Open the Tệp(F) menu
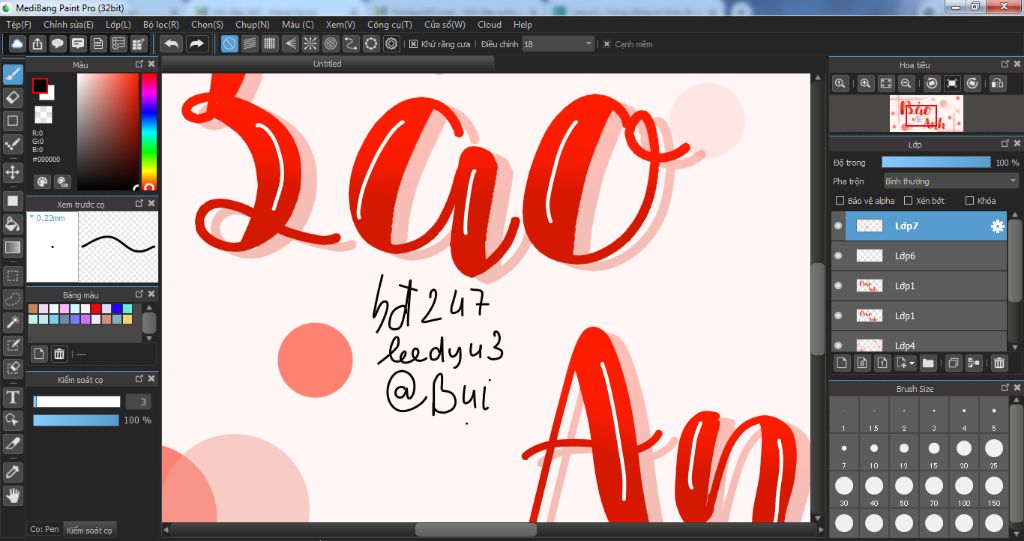The image size is (1024, 541). pyautogui.click(x=19, y=25)
